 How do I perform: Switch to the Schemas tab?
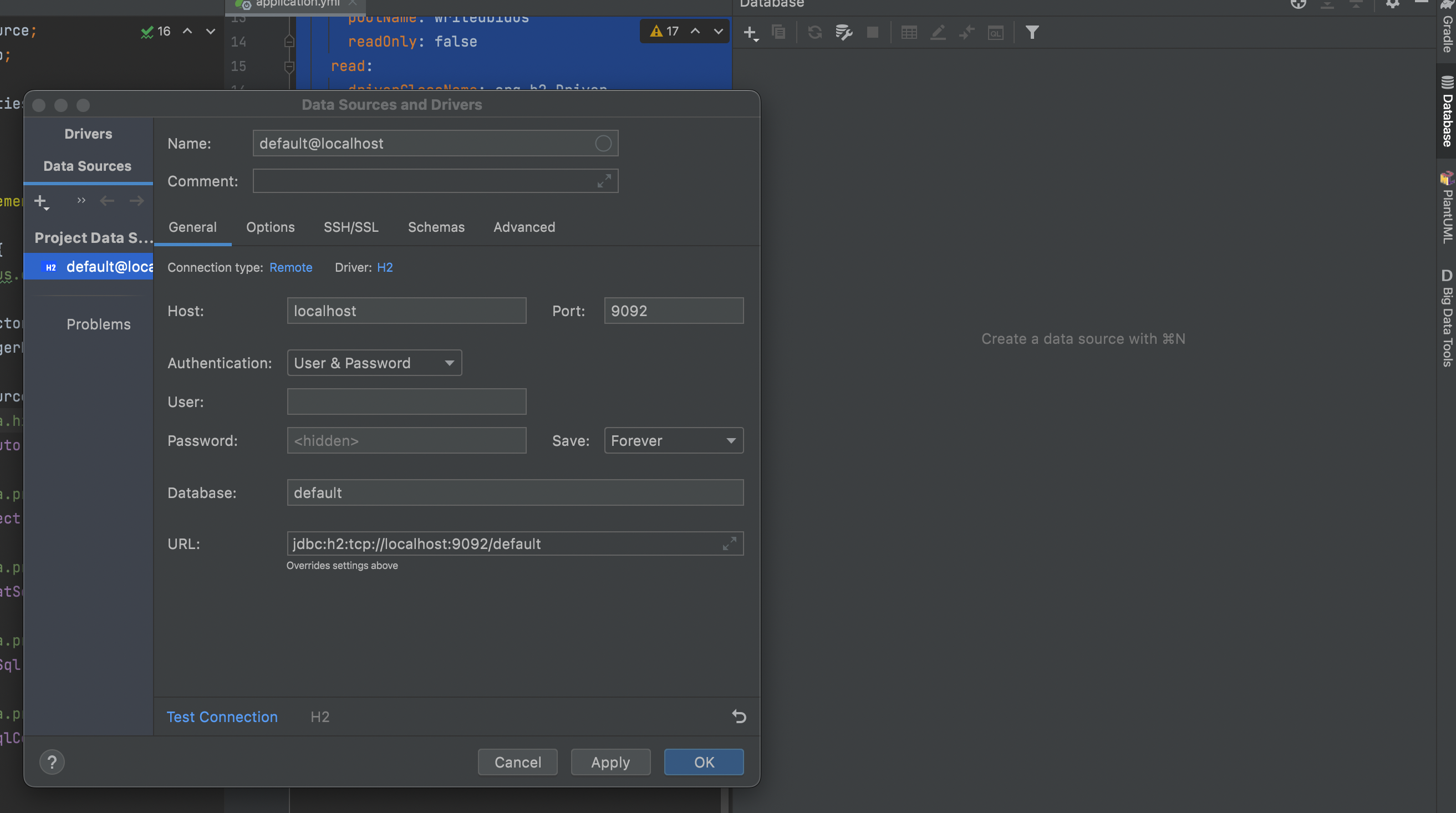coord(436,227)
